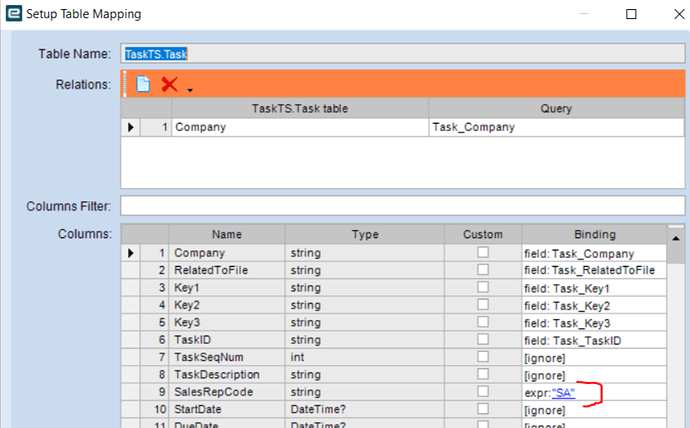Select the StartDate name cell
The image size is (690, 428).
(x=227, y=409)
